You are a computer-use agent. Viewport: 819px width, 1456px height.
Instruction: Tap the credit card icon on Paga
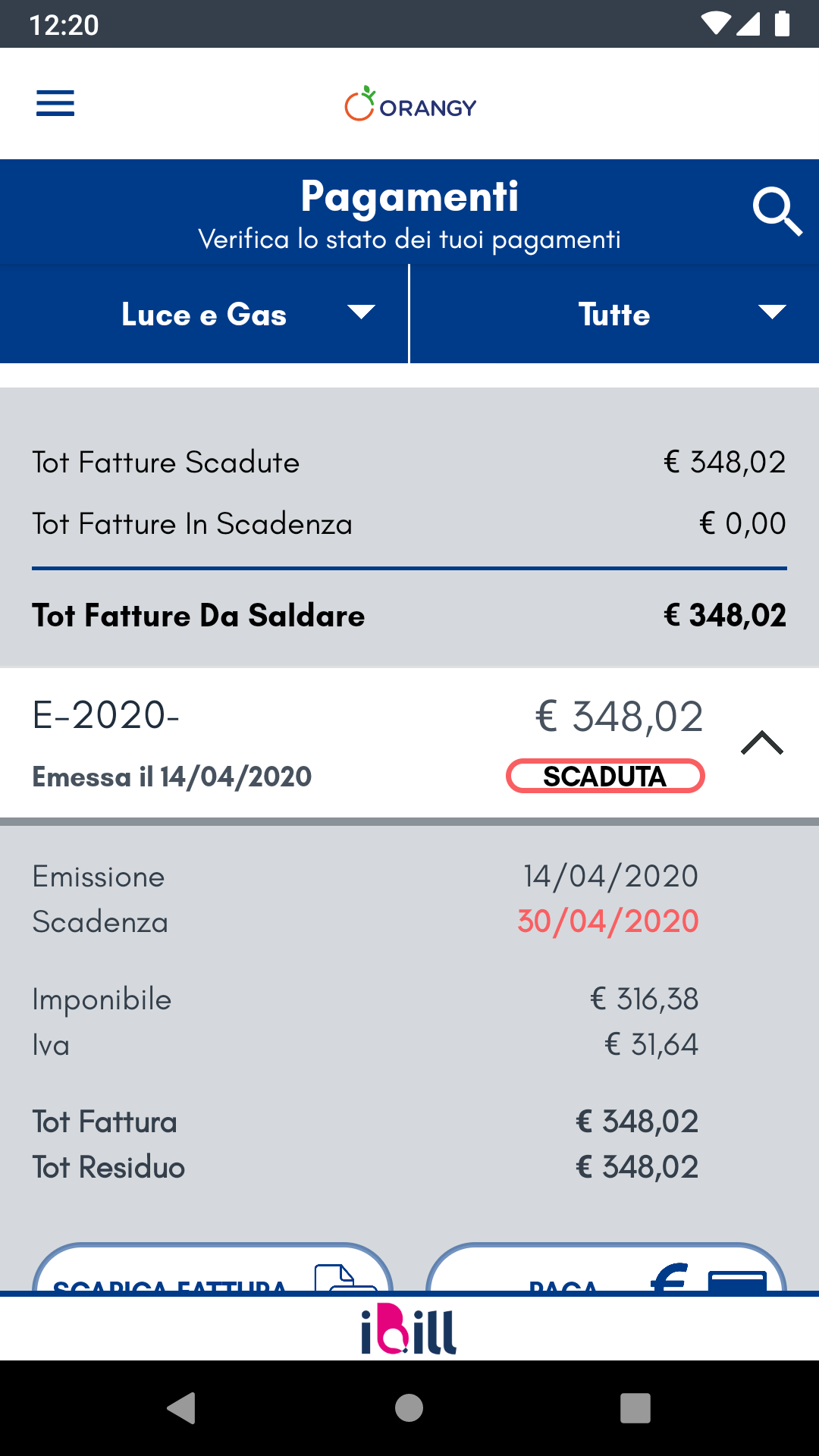coord(736,1280)
